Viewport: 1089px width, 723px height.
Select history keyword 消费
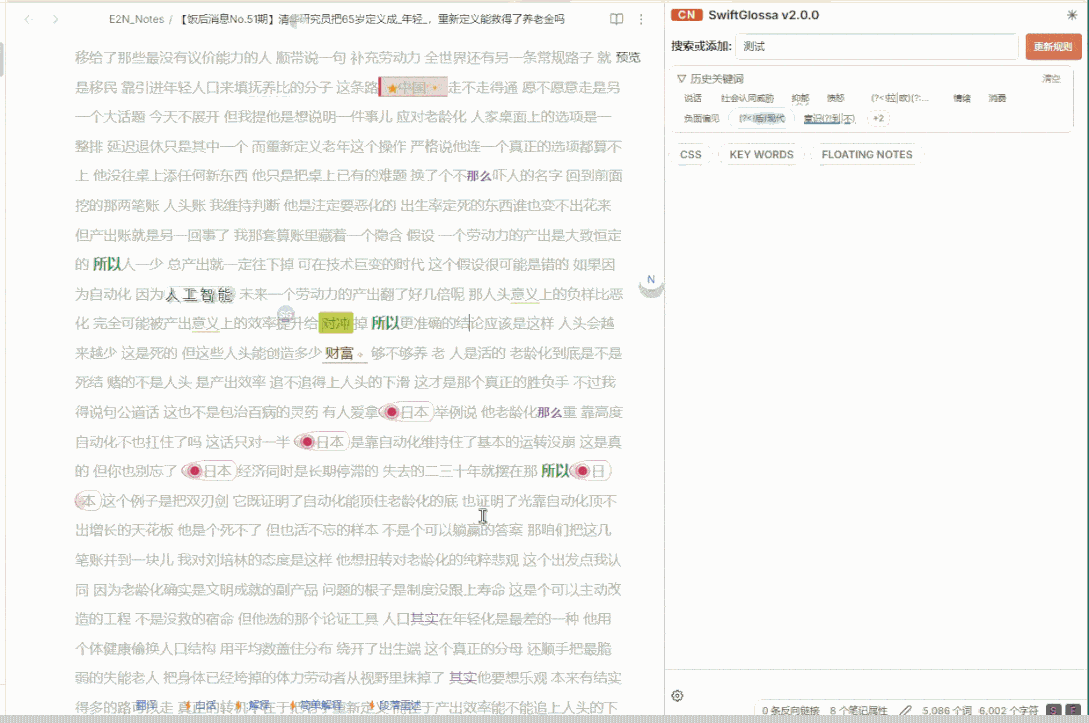pyautogui.click(x=997, y=98)
